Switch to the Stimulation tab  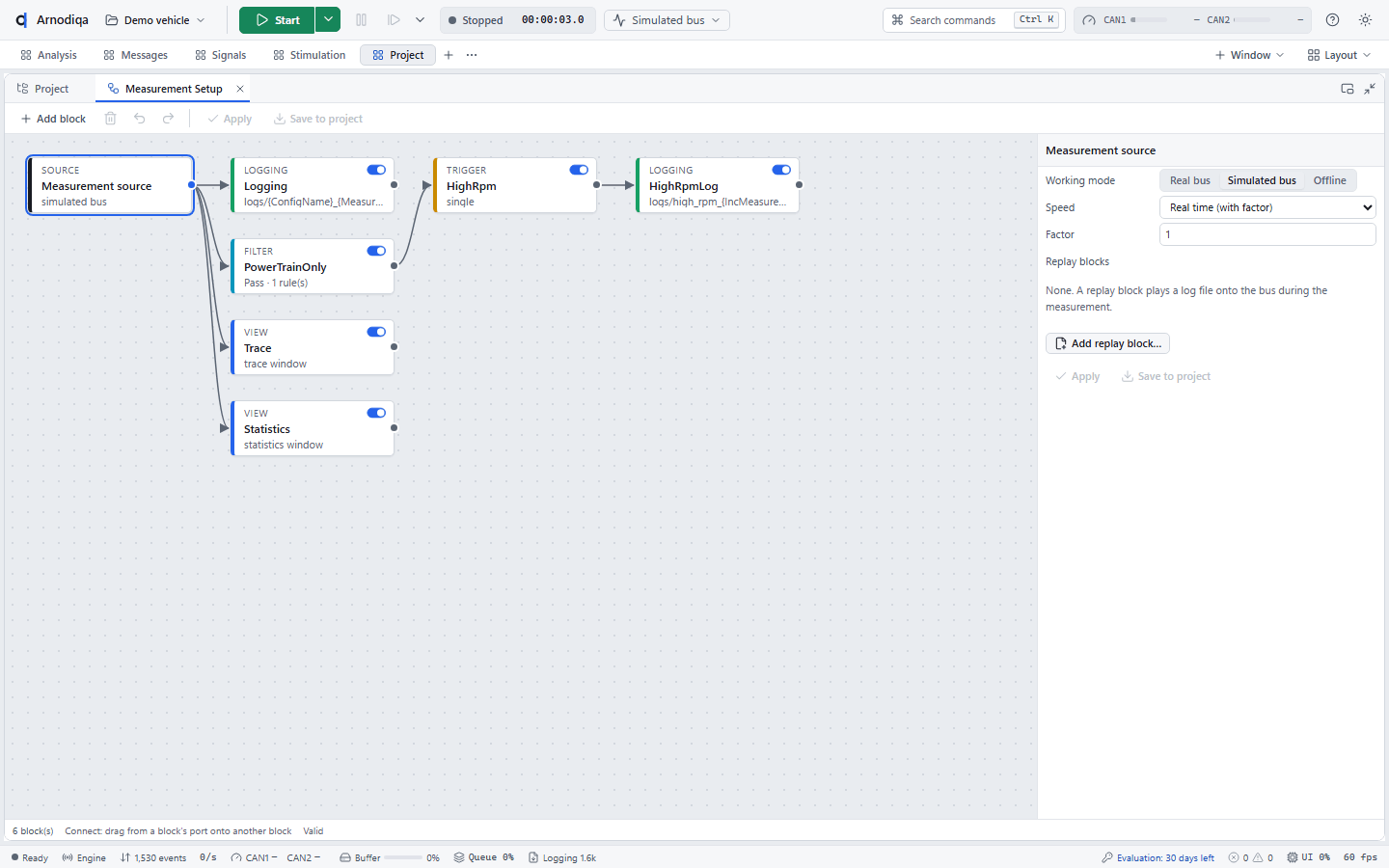coord(309,55)
